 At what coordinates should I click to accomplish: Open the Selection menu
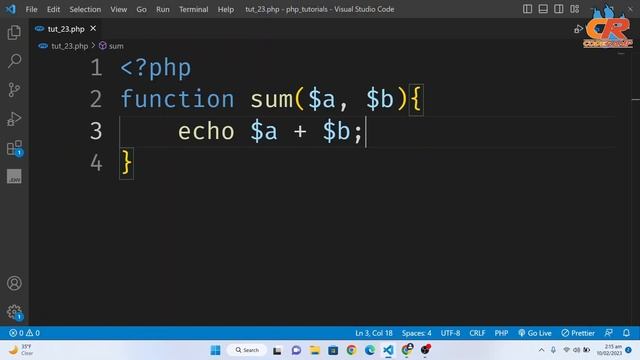[x=85, y=9]
